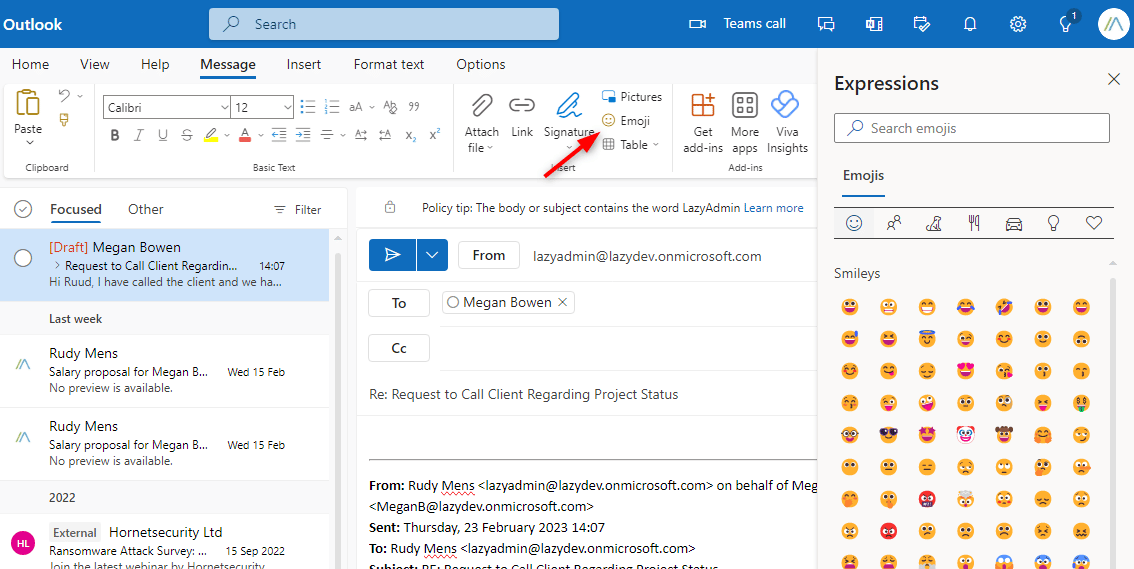The image size is (1134, 569).
Task: Open the send options dropdown arrow
Action: click(x=432, y=255)
